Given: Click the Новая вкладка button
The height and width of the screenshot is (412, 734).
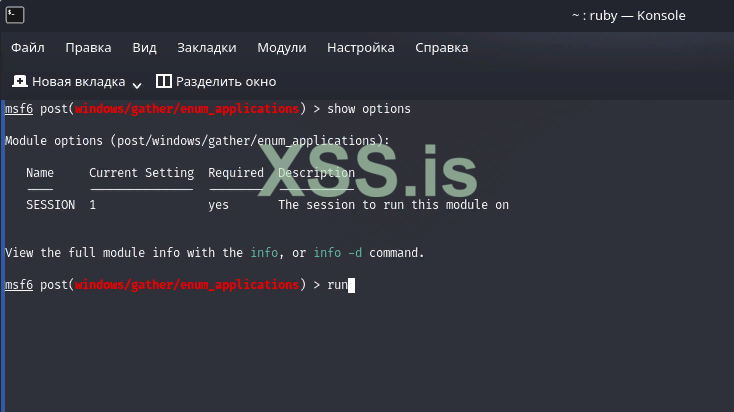Looking at the screenshot, I should tap(69, 82).
